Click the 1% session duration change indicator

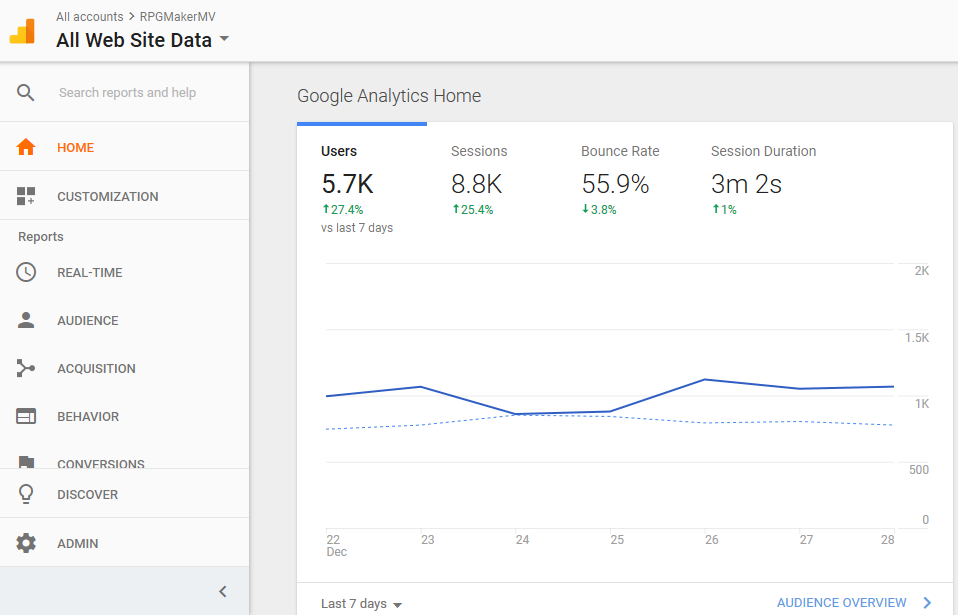pos(725,209)
